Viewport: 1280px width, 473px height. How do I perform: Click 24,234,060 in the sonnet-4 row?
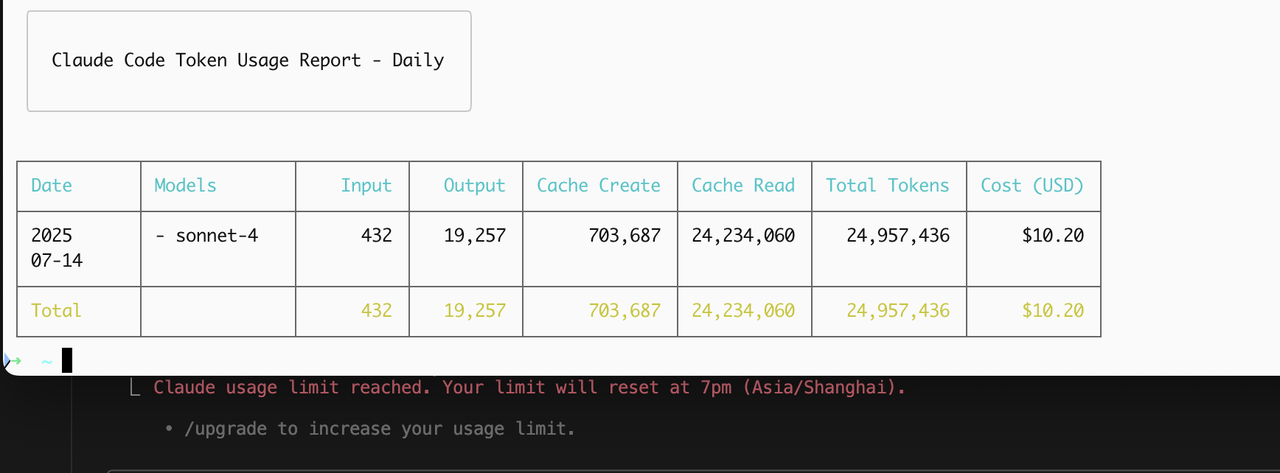744,236
